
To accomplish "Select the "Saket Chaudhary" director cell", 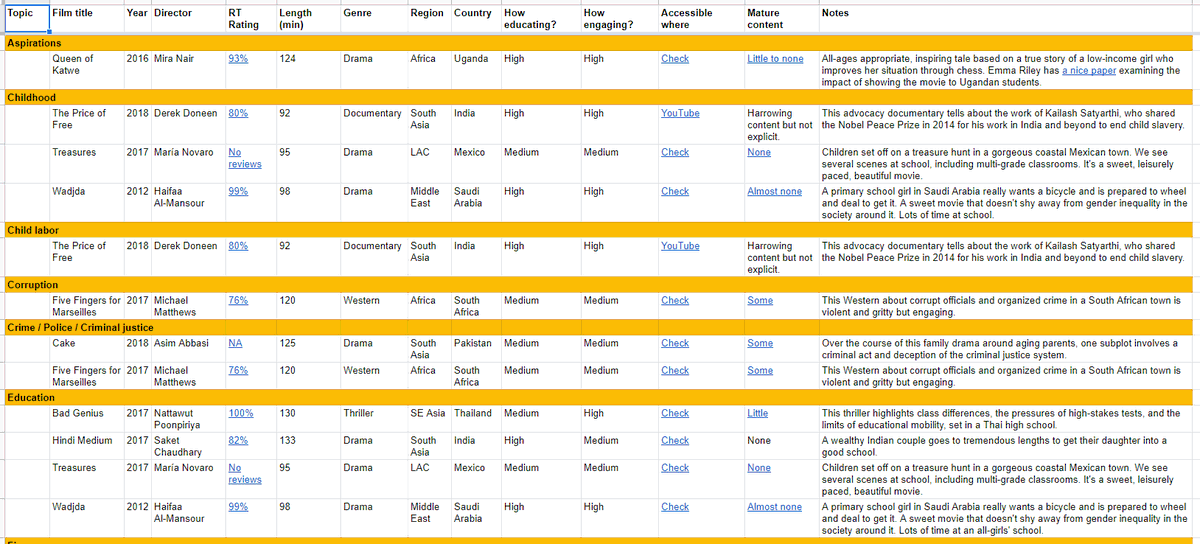I will point(188,446).
